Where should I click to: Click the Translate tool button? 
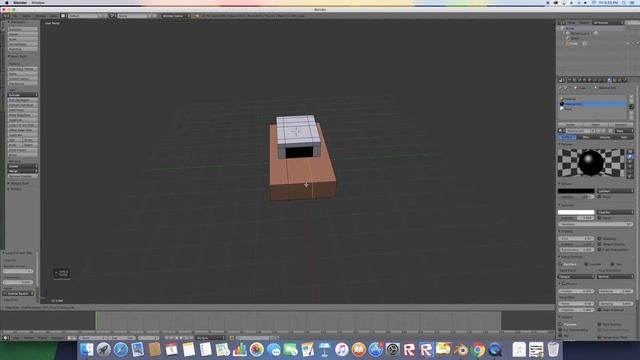(x=22, y=29)
